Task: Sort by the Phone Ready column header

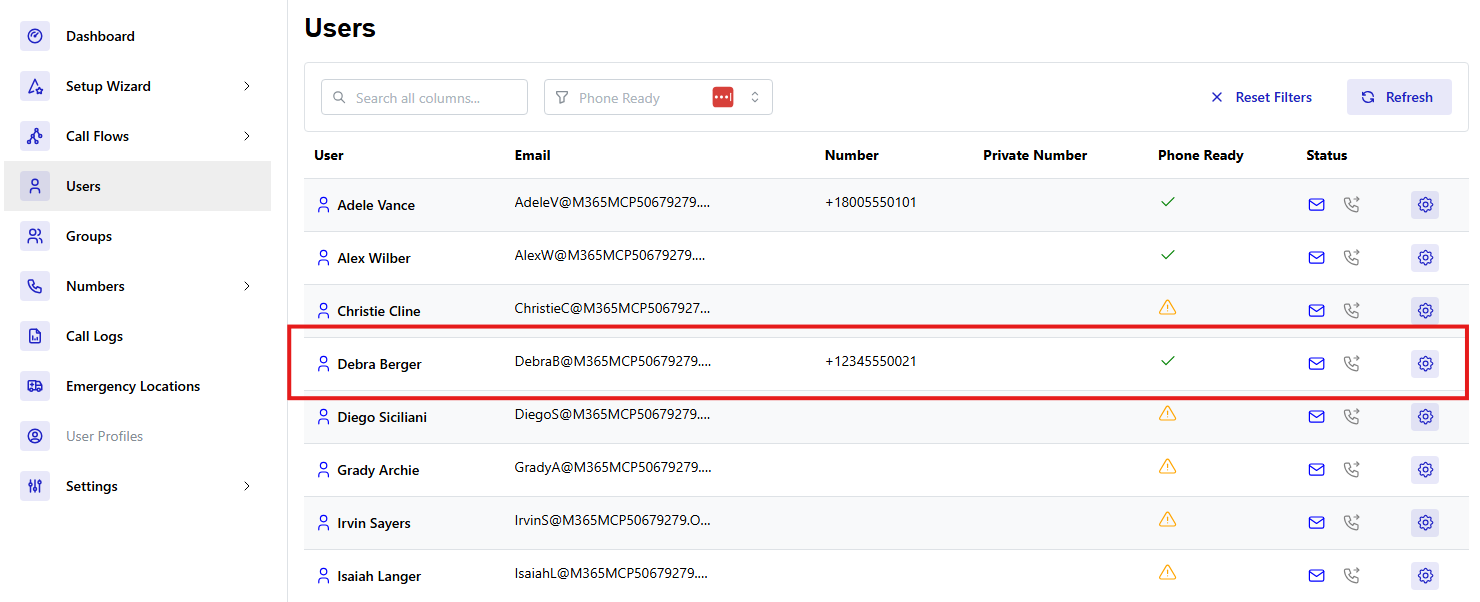Action: (1200, 155)
